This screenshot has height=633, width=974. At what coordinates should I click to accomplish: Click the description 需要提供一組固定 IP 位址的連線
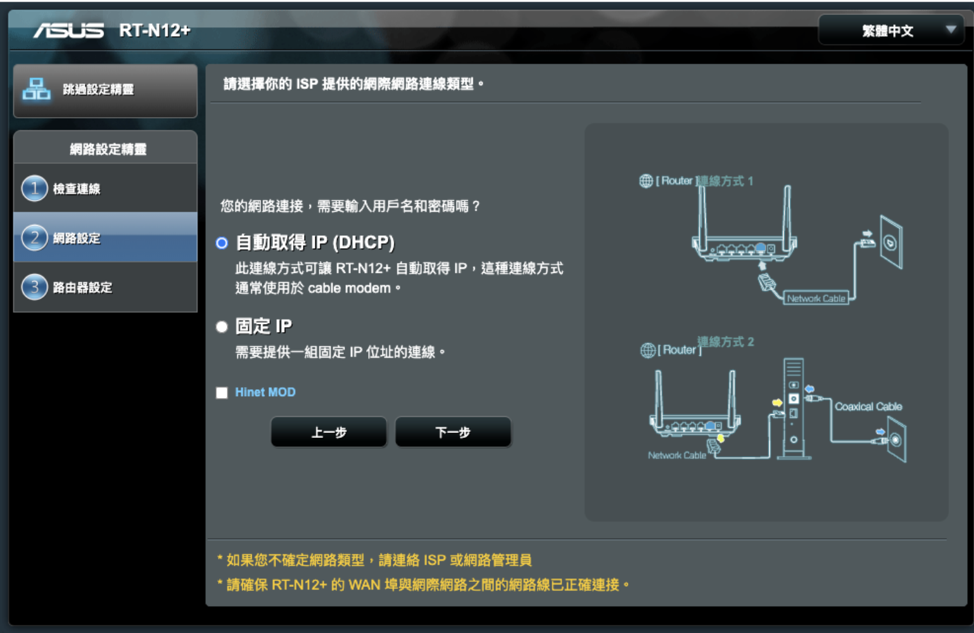(340, 352)
